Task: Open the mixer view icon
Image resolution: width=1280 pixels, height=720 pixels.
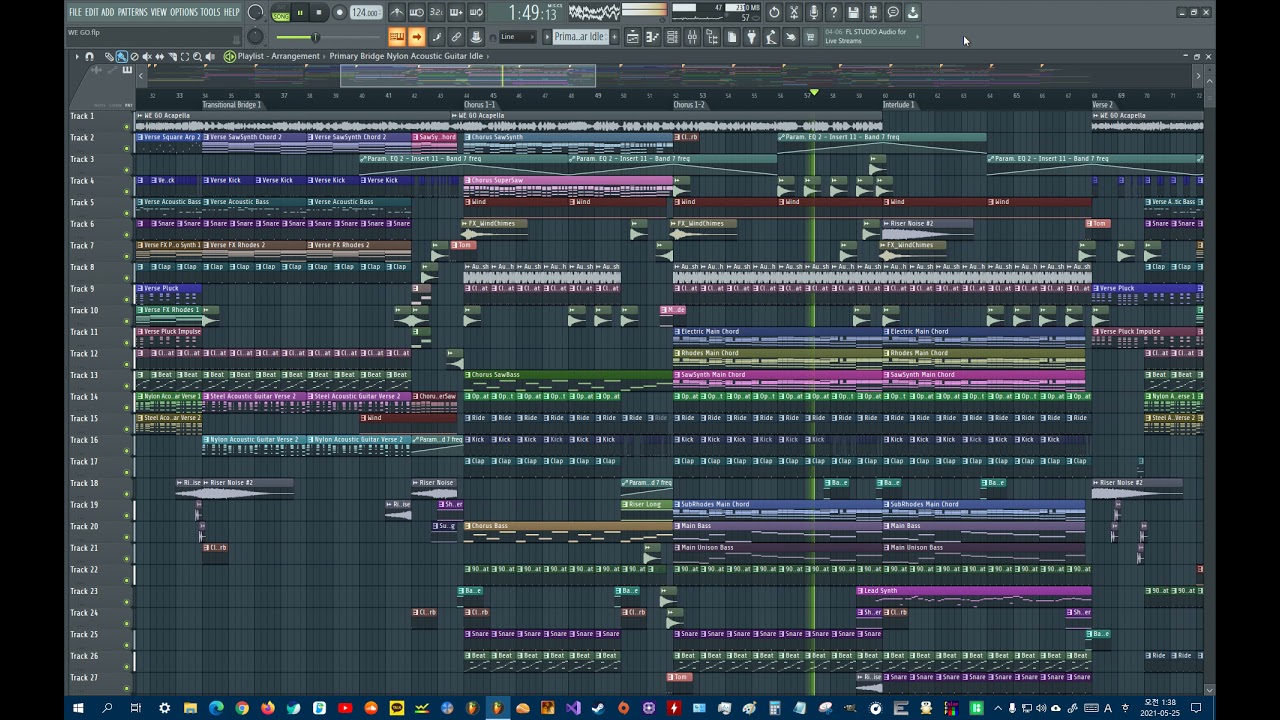Action: tap(692, 37)
